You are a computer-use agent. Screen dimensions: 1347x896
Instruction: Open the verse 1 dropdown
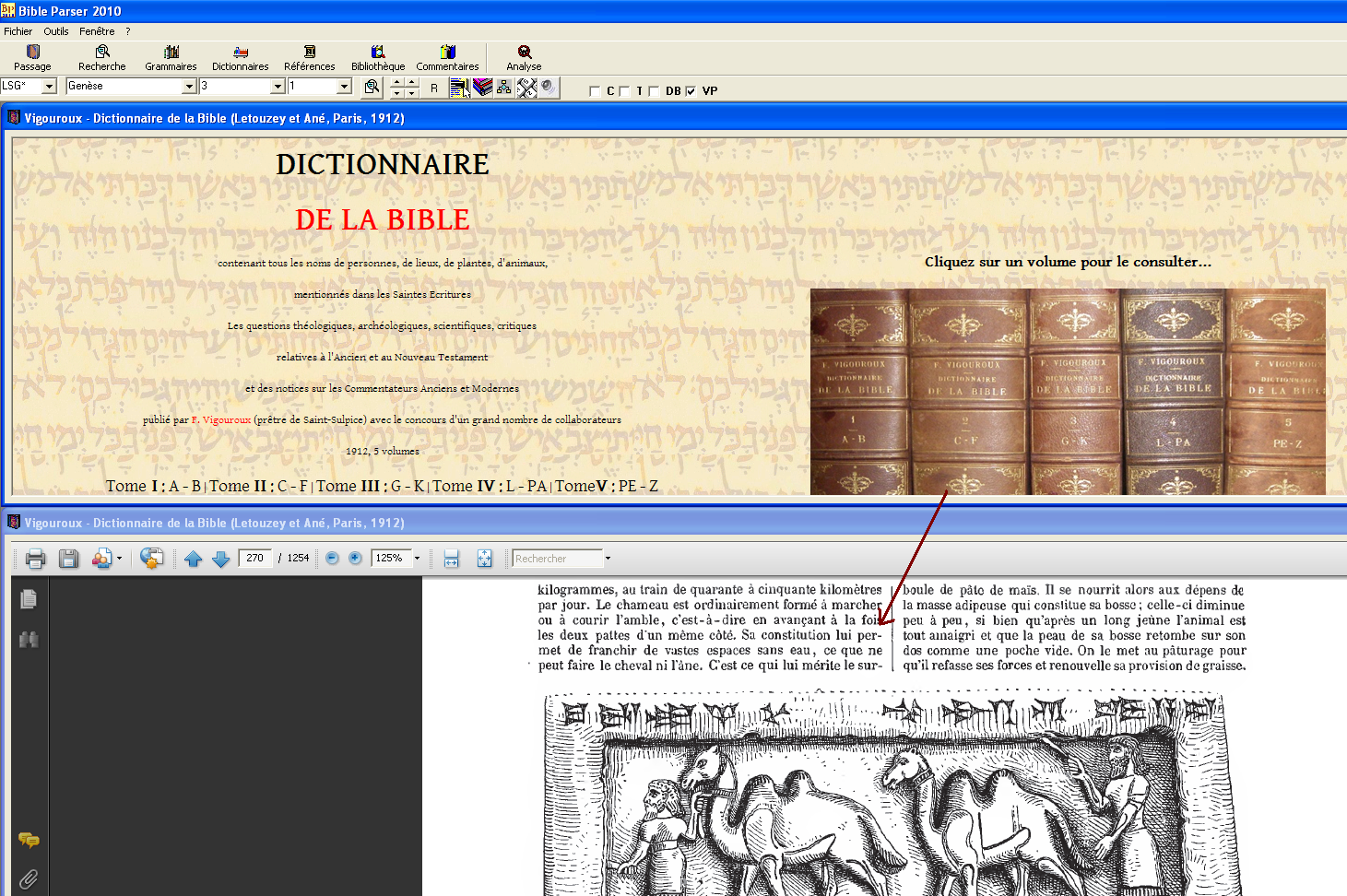pos(345,86)
